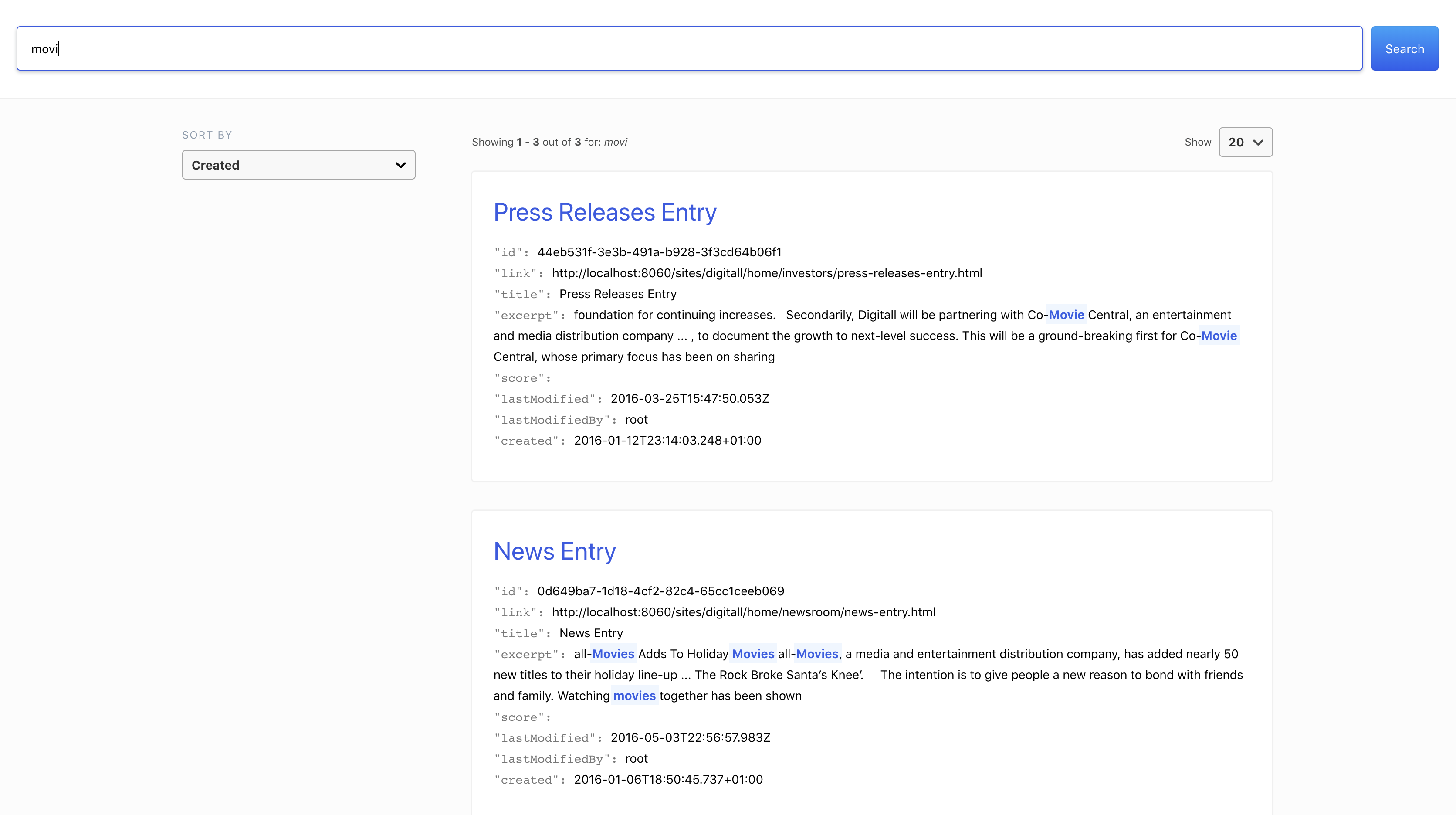Open the 'News Entry' title link
The height and width of the screenshot is (815, 1456).
click(555, 551)
